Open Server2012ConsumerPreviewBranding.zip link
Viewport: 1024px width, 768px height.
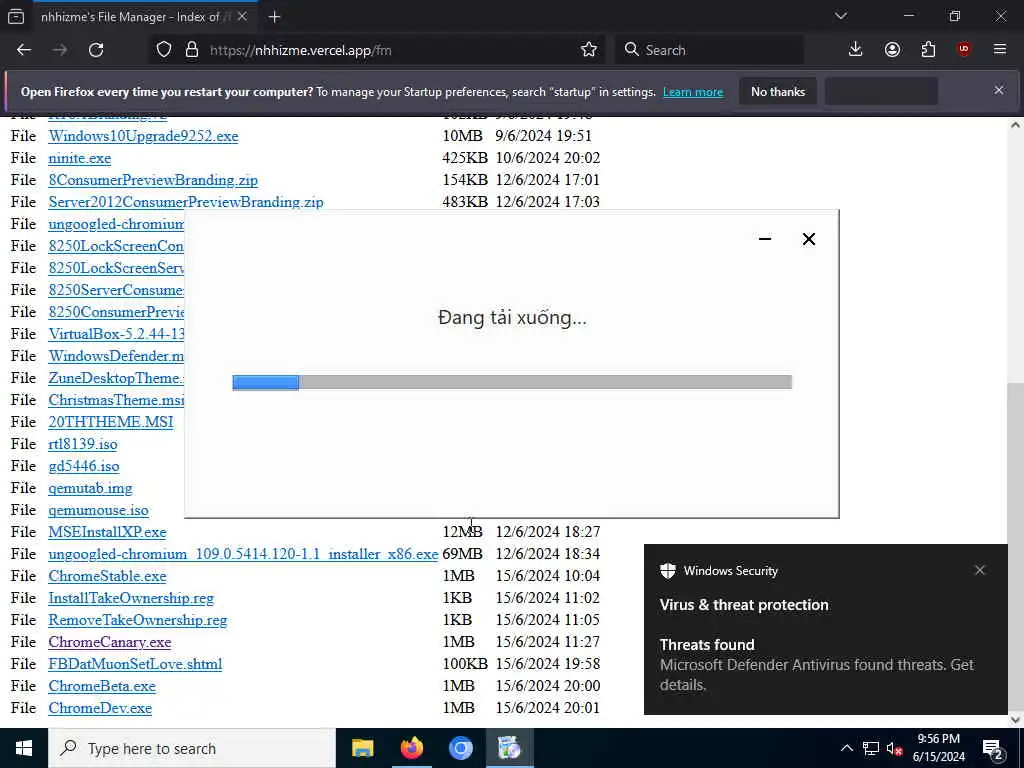[x=185, y=202]
